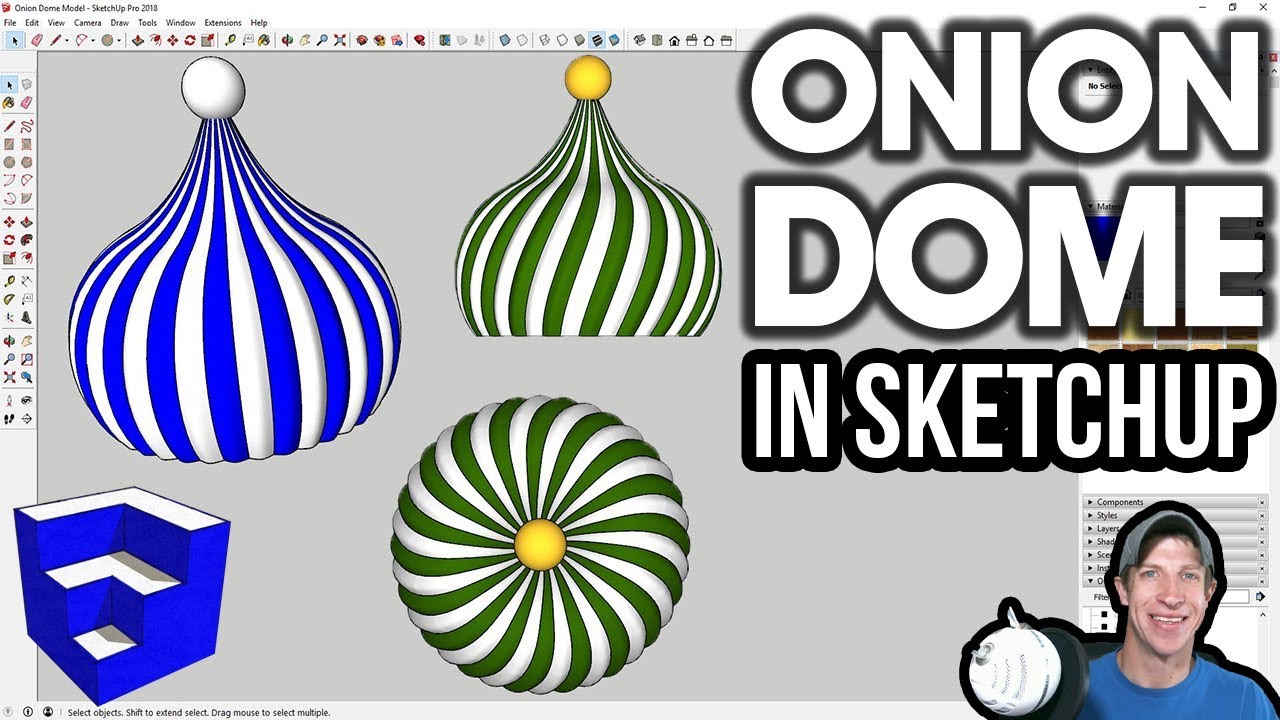This screenshot has height=720, width=1280.
Task: Choose the Walk footprints tool
Action: [9, 418]
